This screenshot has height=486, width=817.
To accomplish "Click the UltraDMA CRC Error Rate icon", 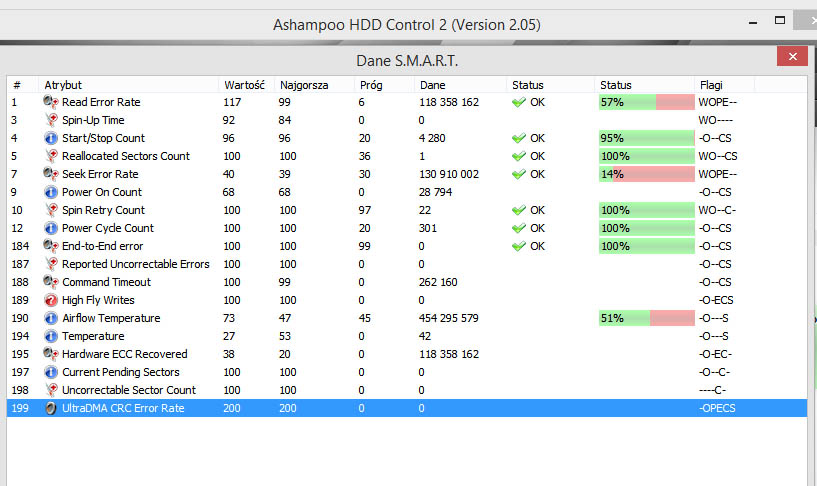I will click(x=51, y=408).
